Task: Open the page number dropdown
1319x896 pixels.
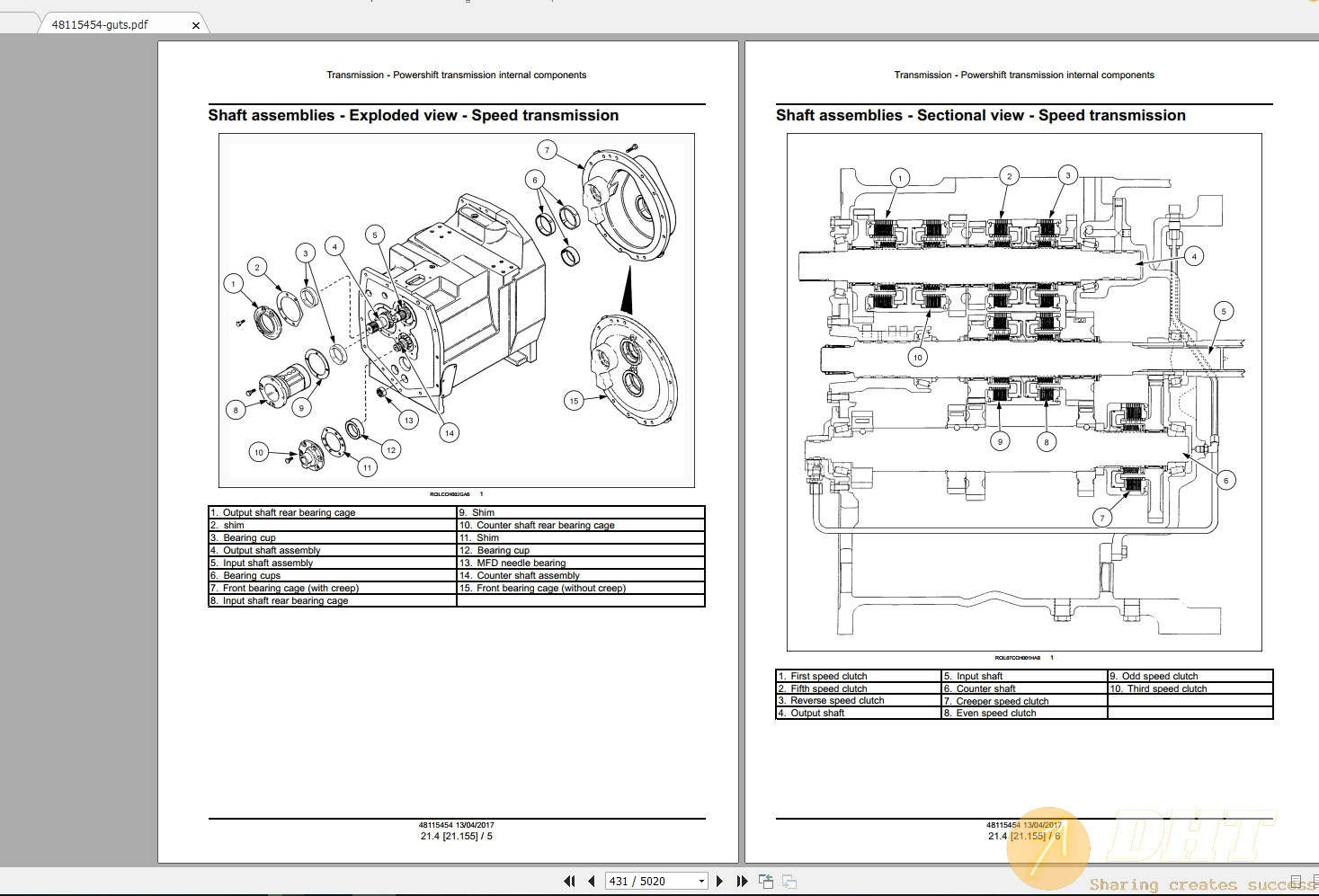Action: point(701,881)
